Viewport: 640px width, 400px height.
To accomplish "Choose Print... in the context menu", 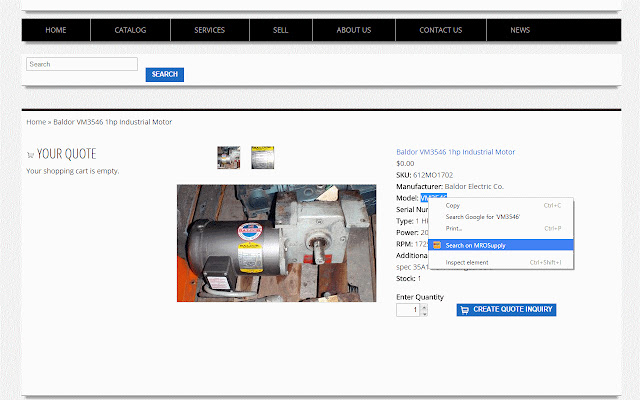I will (x=501, y=229).
